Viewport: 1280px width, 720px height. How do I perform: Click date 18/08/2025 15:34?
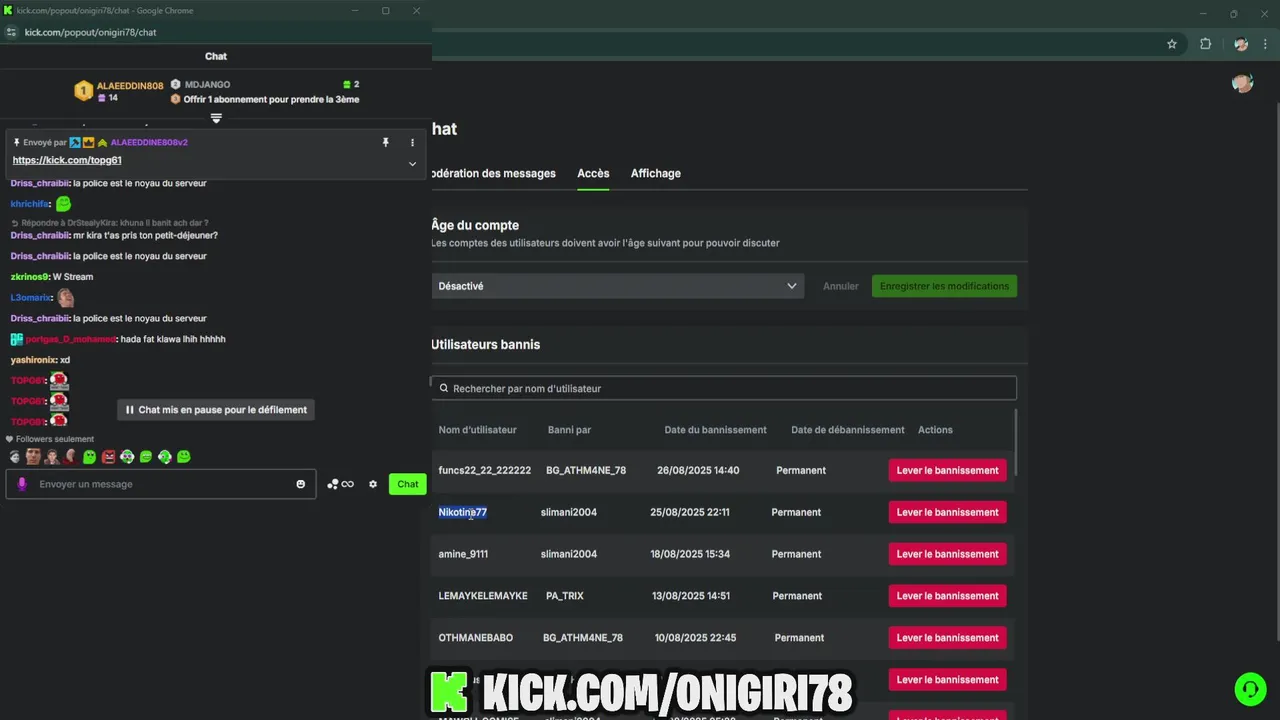tap(690, 554)
